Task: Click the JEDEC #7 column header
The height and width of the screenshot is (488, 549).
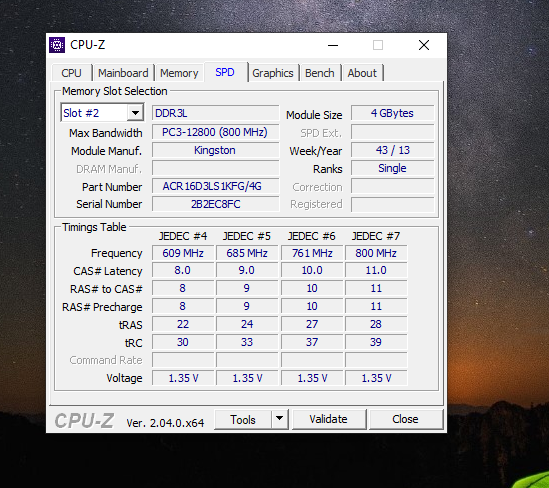Action: pos(376,236)
